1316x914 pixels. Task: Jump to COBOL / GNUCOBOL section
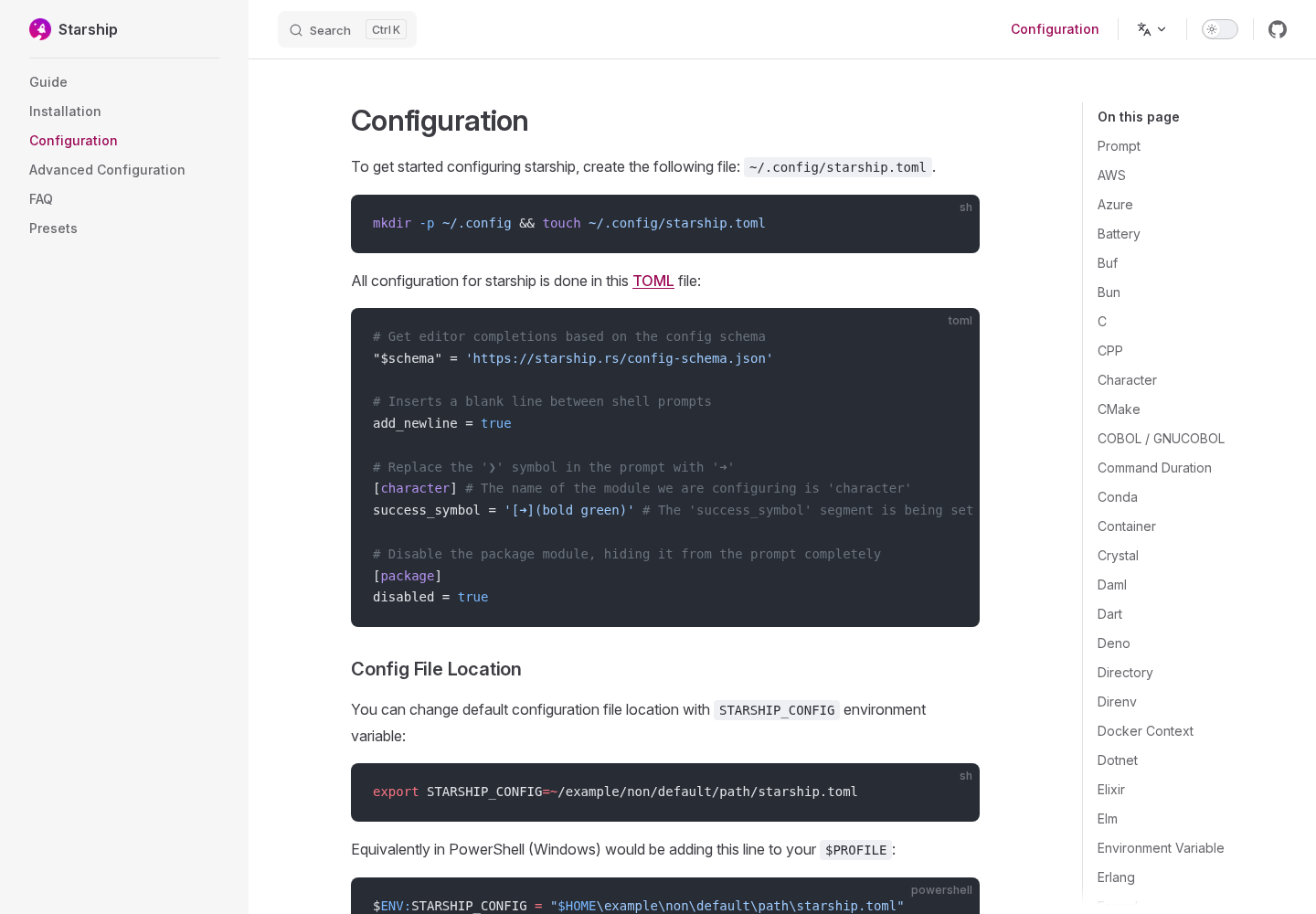tap(1161, 439)
